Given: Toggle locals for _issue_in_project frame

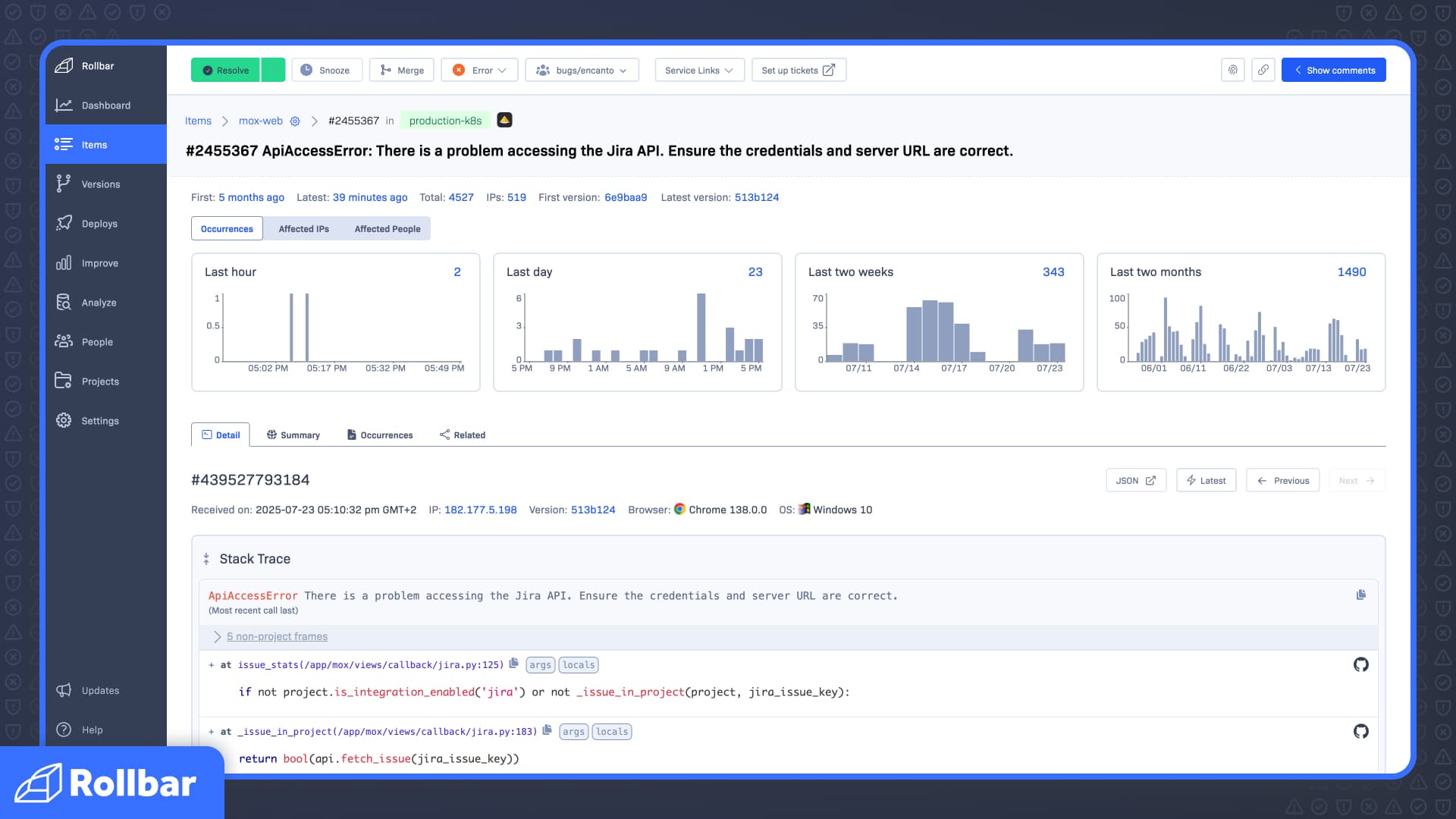Looking at the screenshot, I should [x=611, y=732].
